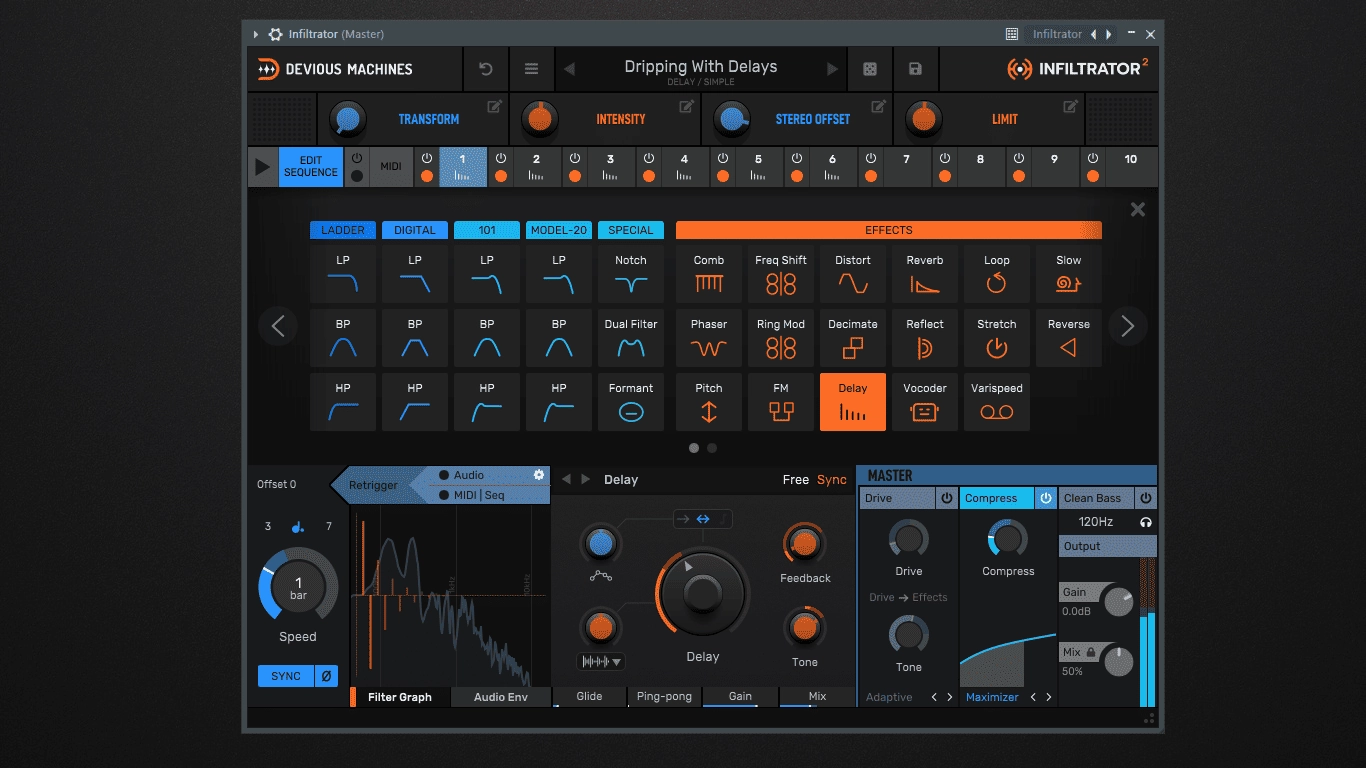Select Free delay mode
The height and width of the screenshot is (768, 1366).
(x=796, y=480)
